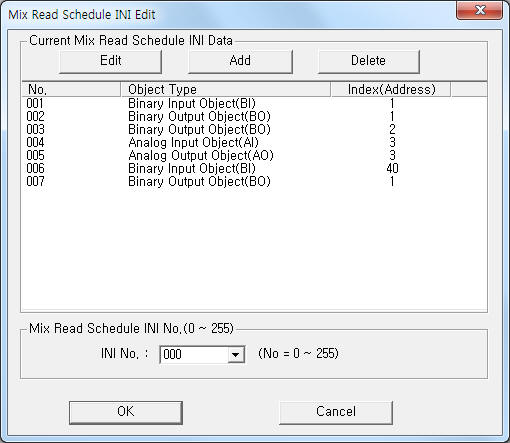Select row 005 Analog Output Object(AO)

click(x=255, y=155)
